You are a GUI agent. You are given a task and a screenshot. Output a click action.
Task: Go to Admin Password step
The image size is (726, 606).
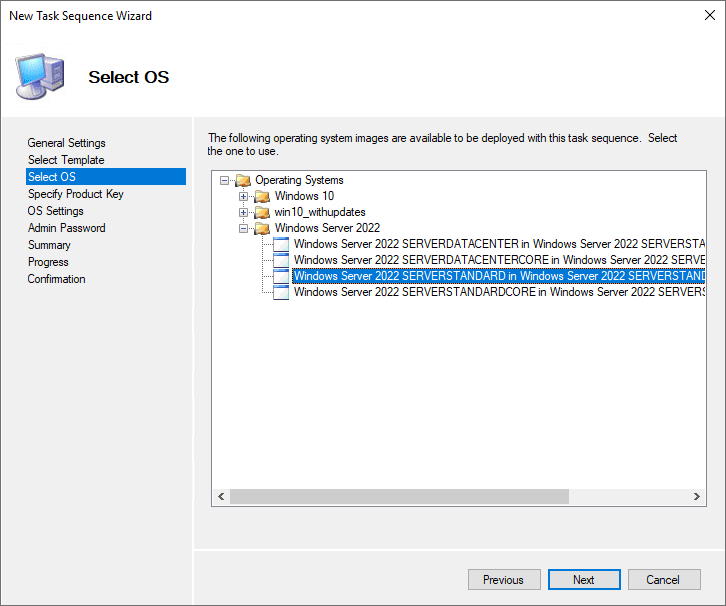(67, 228)
